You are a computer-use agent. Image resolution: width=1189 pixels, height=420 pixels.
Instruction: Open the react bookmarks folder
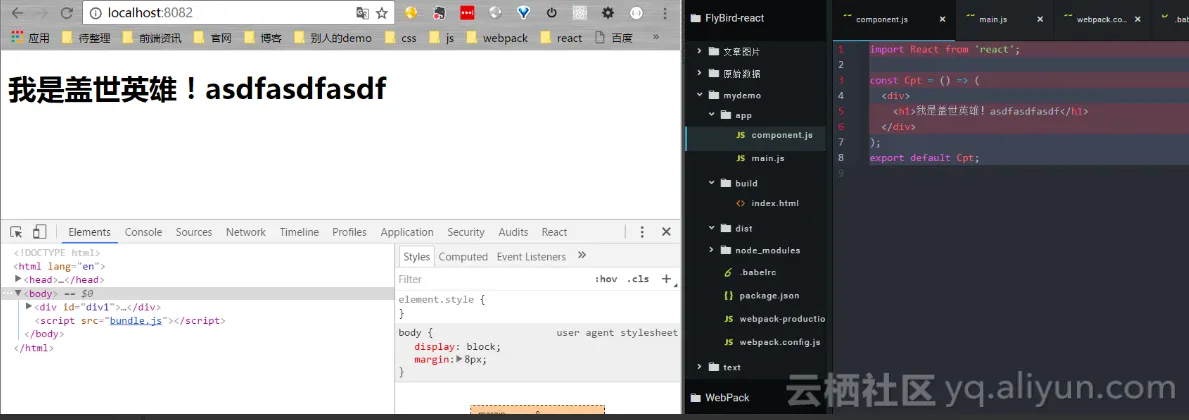(x=561, y=38)
